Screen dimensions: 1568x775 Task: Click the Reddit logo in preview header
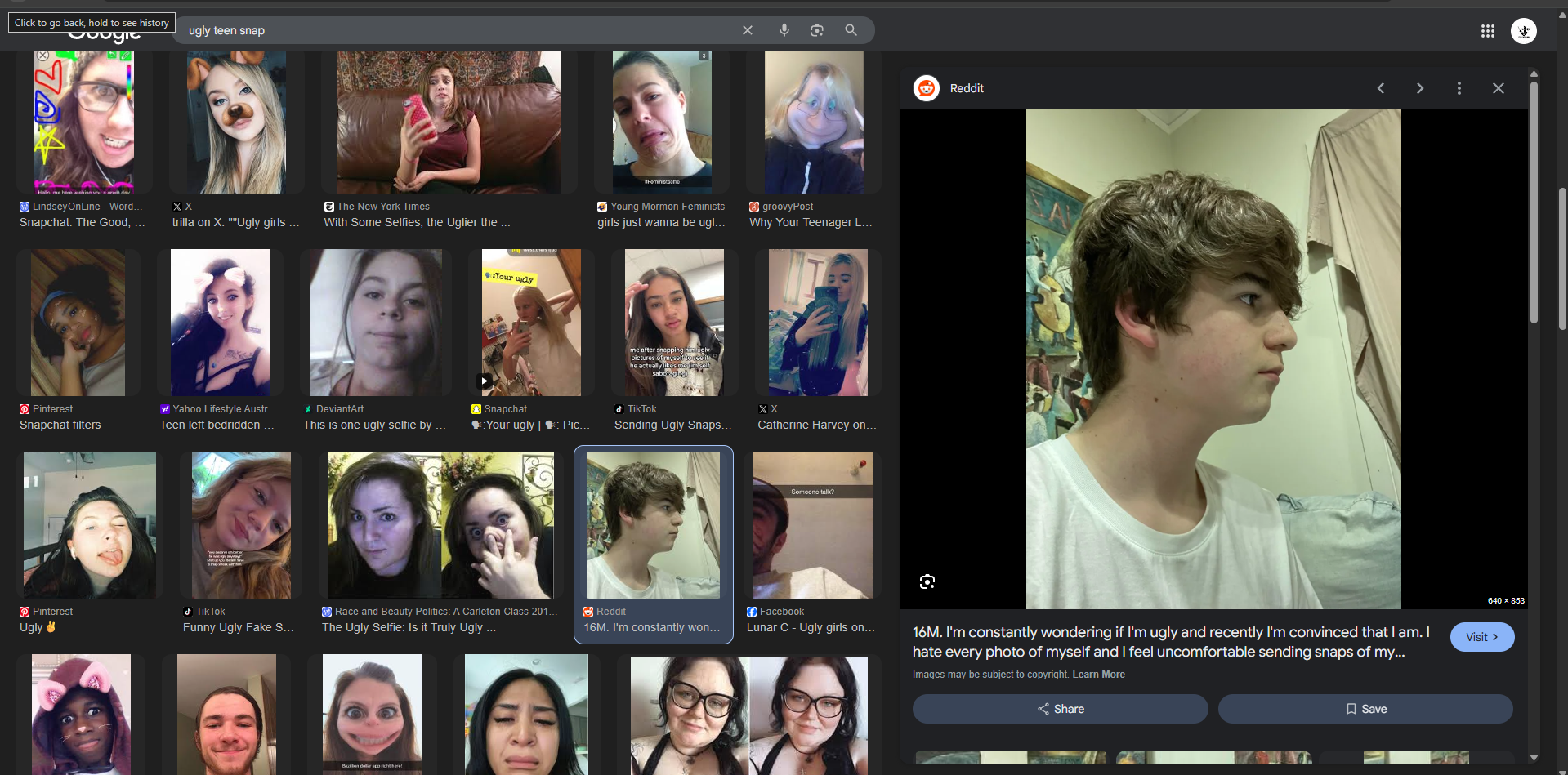(x=927, y=88)
